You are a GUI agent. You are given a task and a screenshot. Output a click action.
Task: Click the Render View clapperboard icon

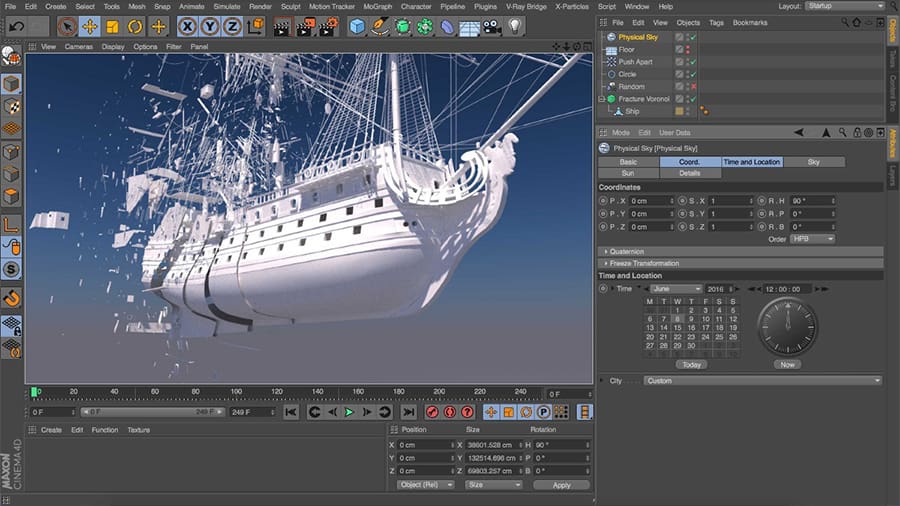pyautogui.click(x=281, y=27)
